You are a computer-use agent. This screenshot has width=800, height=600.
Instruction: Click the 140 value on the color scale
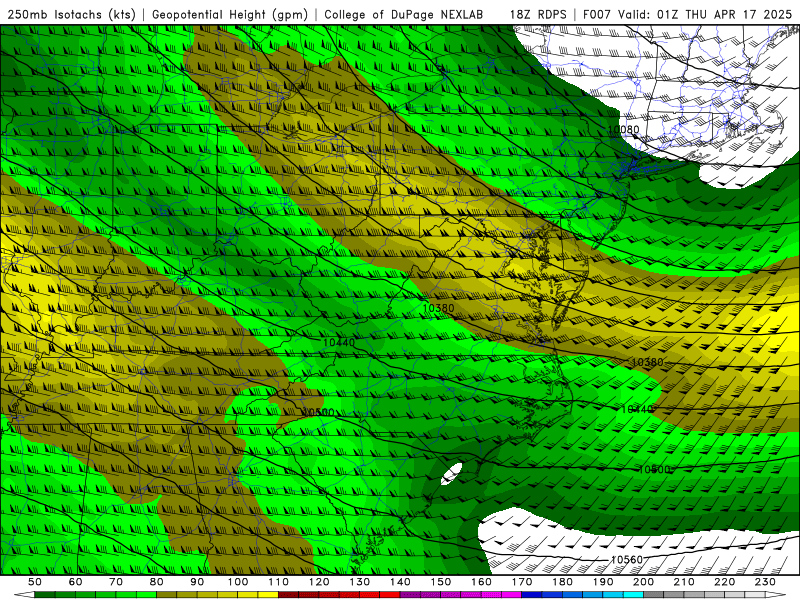[401, 582]
